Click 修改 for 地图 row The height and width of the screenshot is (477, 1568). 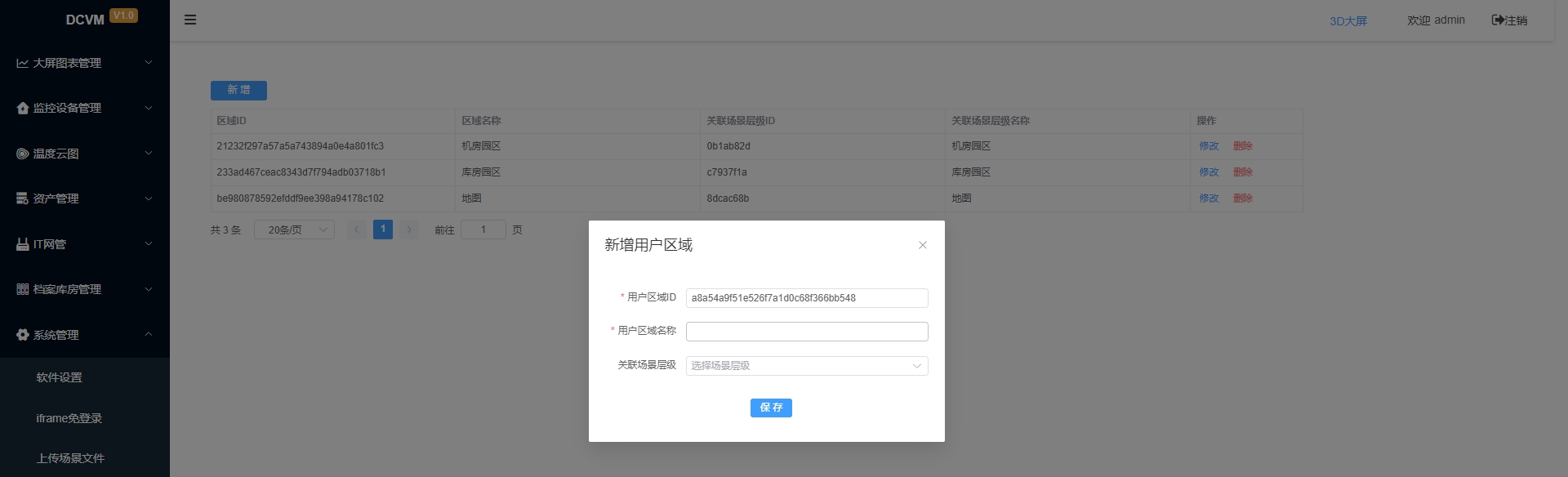coord(1209,198)
